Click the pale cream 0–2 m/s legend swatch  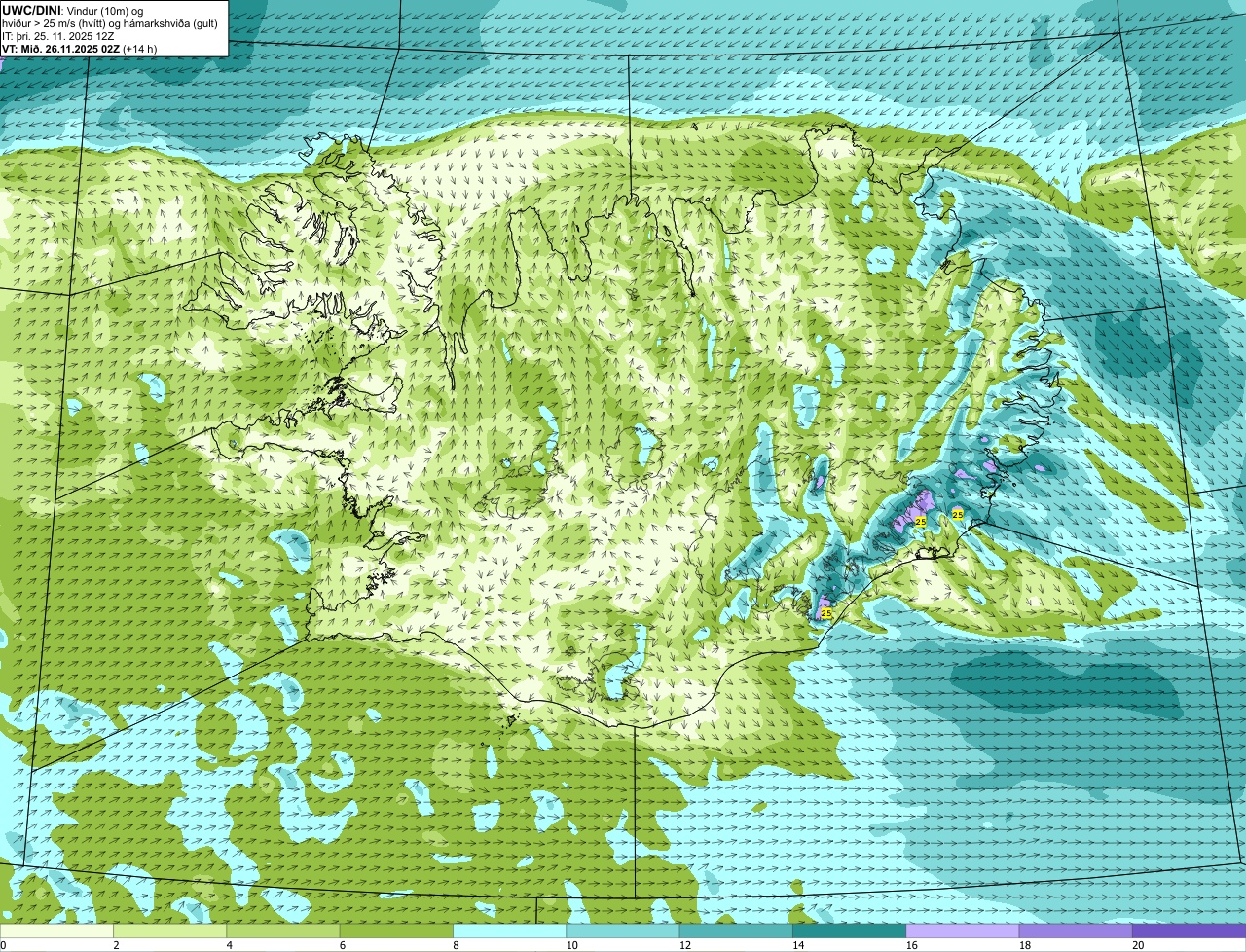click(56, 932)
